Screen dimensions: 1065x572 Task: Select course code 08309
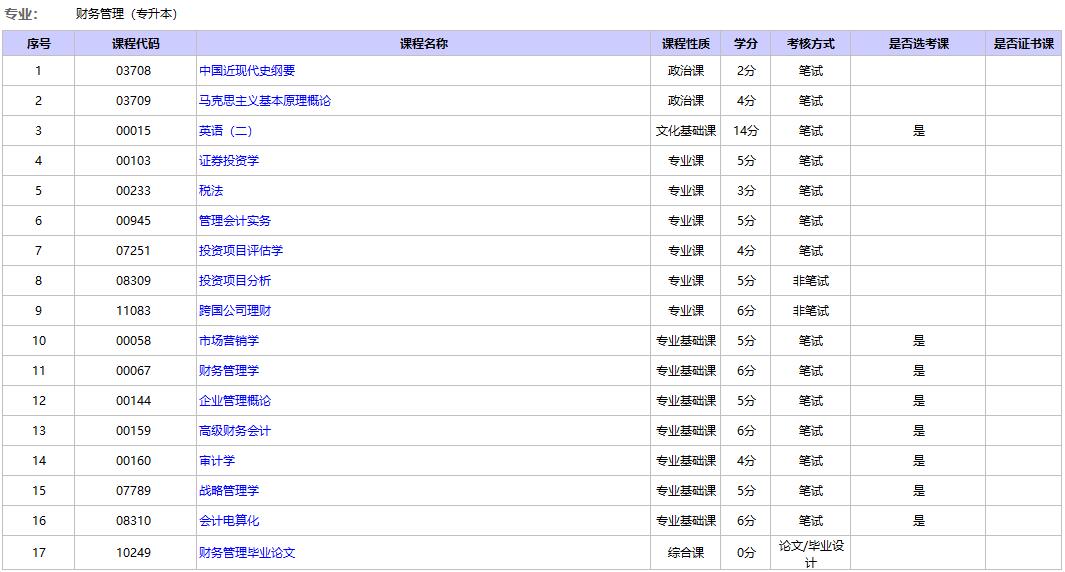134,281
